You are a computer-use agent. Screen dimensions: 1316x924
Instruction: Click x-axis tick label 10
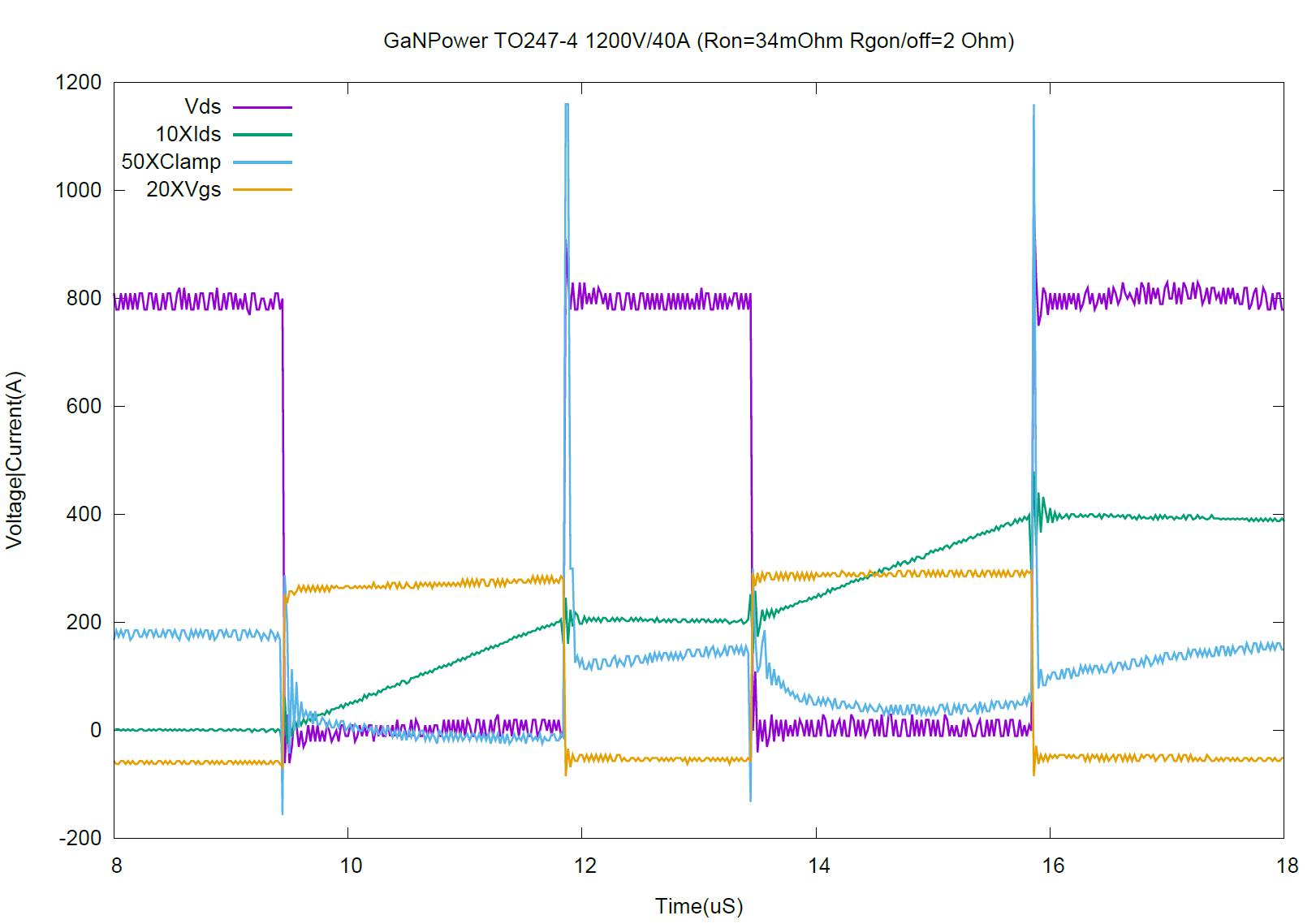tap(351, 866)
